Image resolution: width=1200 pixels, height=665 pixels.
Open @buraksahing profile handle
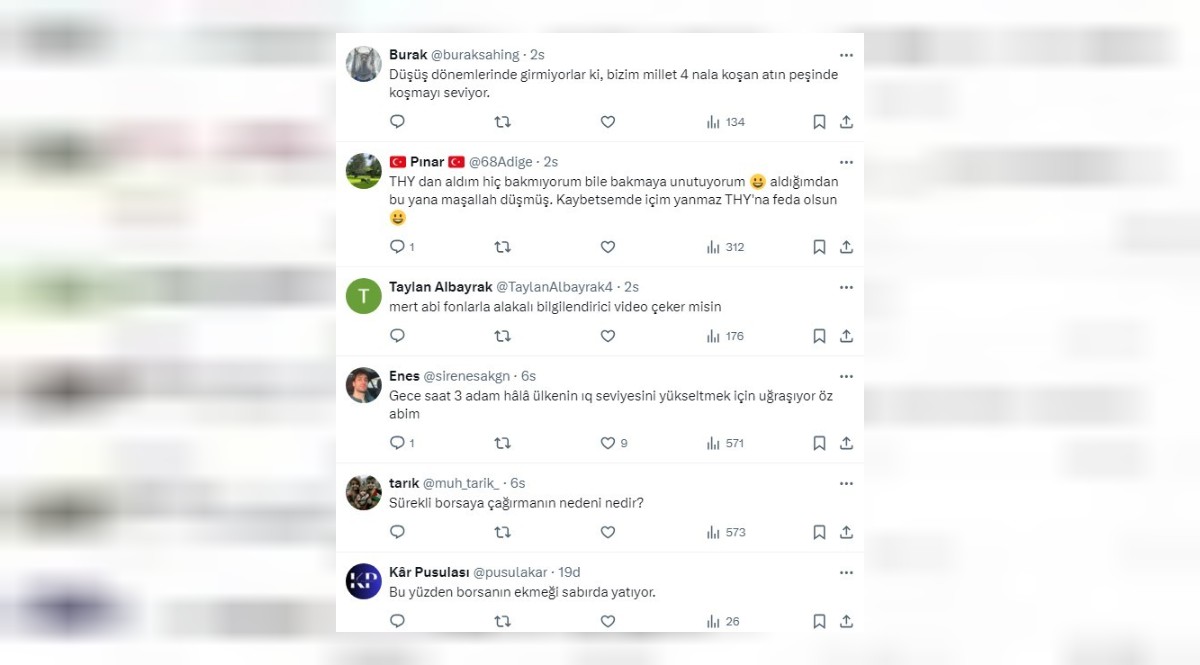tap(477, 55)
